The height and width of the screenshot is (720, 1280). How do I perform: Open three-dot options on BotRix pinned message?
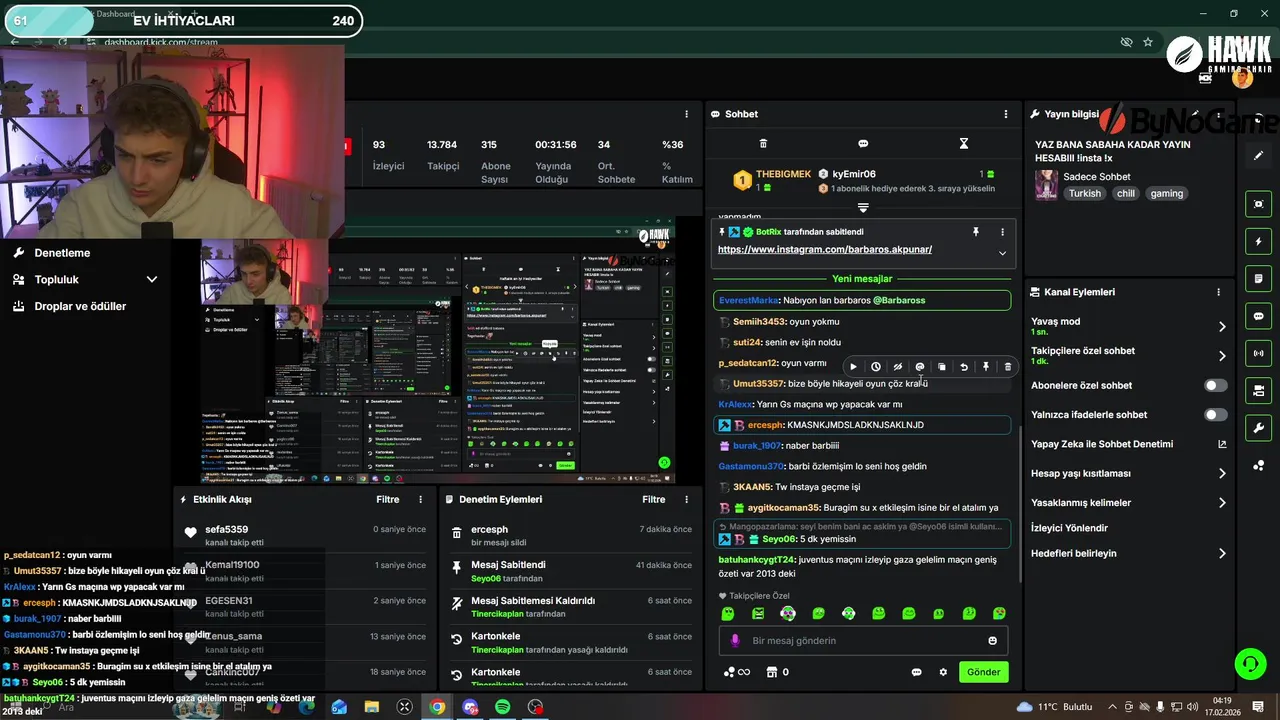[x=1002, y=232]
